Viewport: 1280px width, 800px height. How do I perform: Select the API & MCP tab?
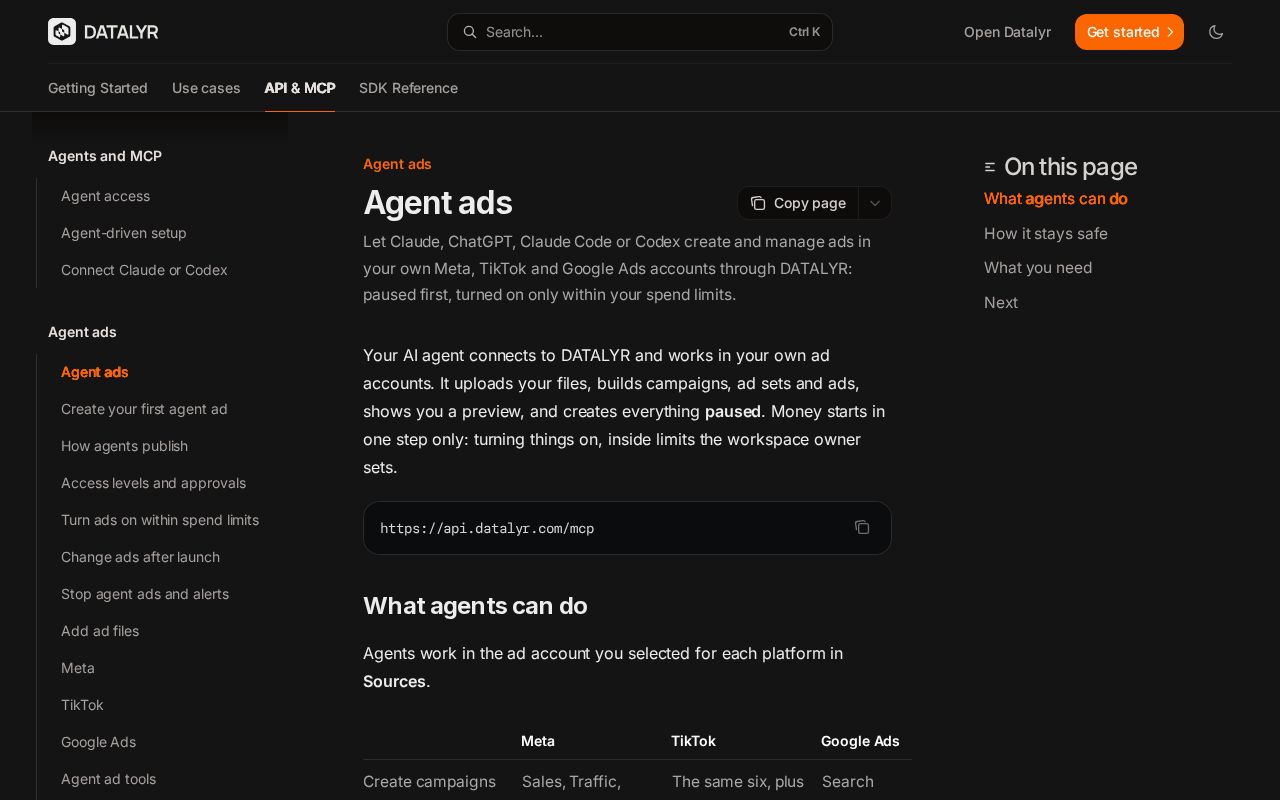tap(300, 88)
